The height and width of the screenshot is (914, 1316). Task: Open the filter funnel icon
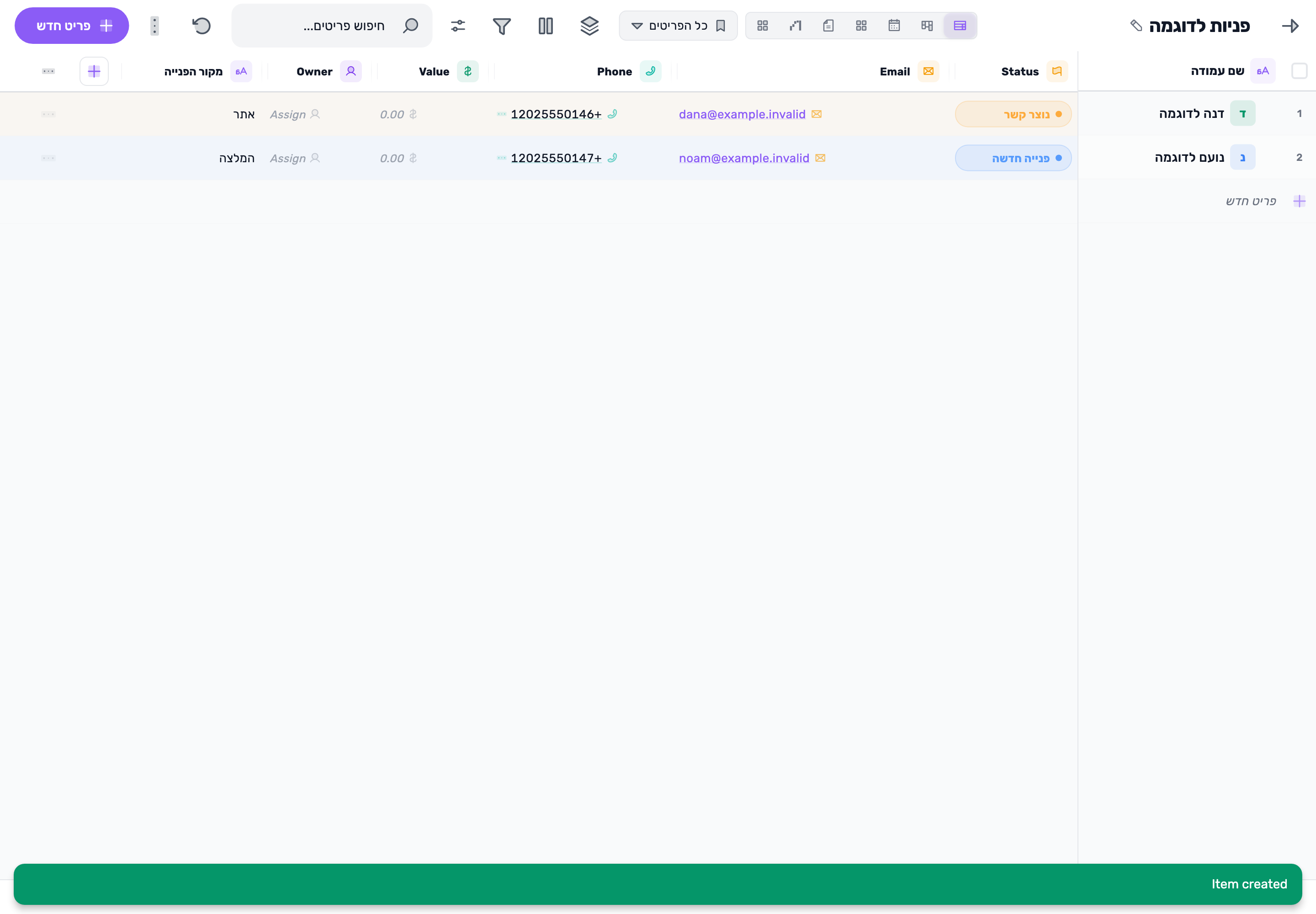pos(502,26)
